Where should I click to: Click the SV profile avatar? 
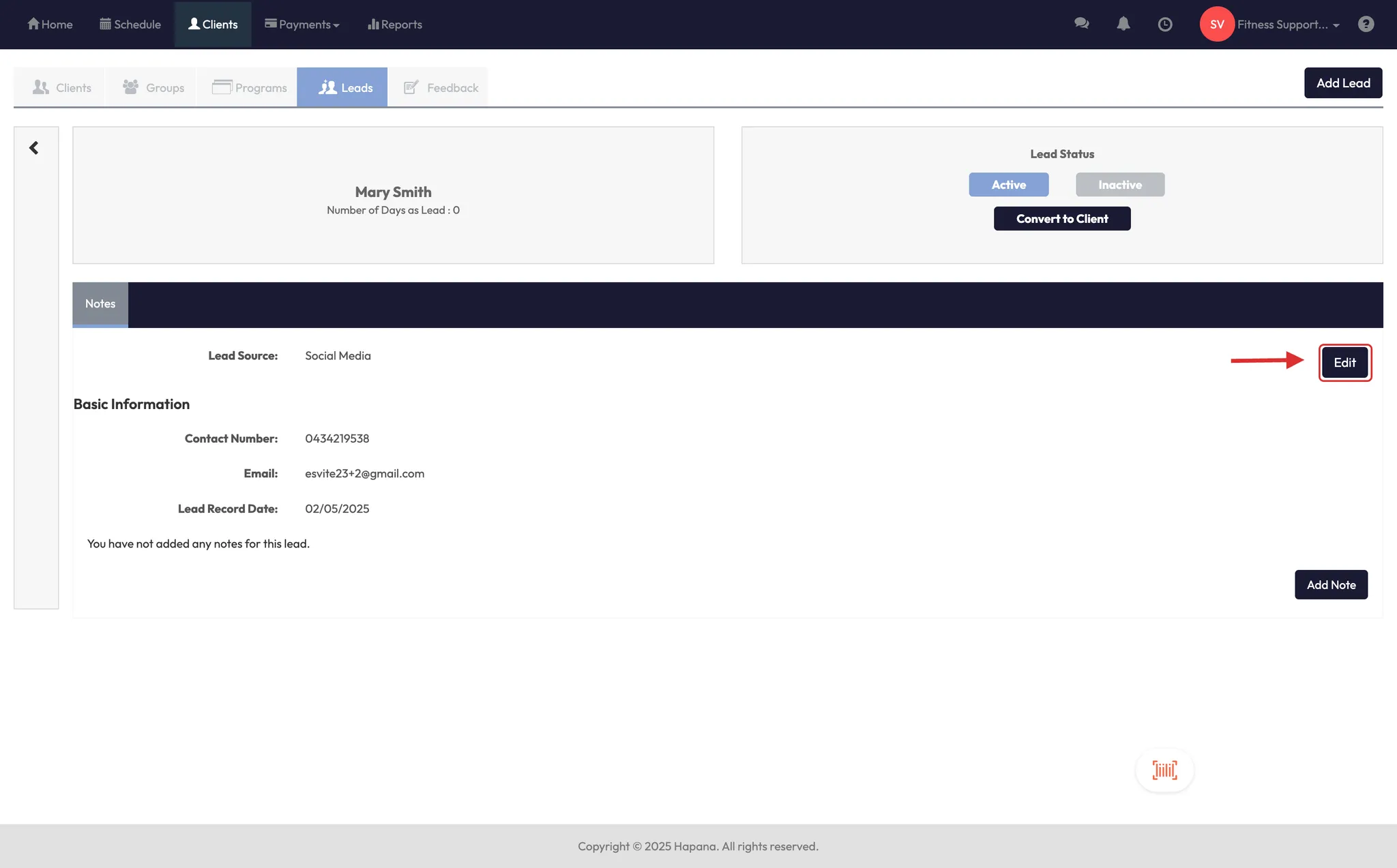[x=1216, y=25]
